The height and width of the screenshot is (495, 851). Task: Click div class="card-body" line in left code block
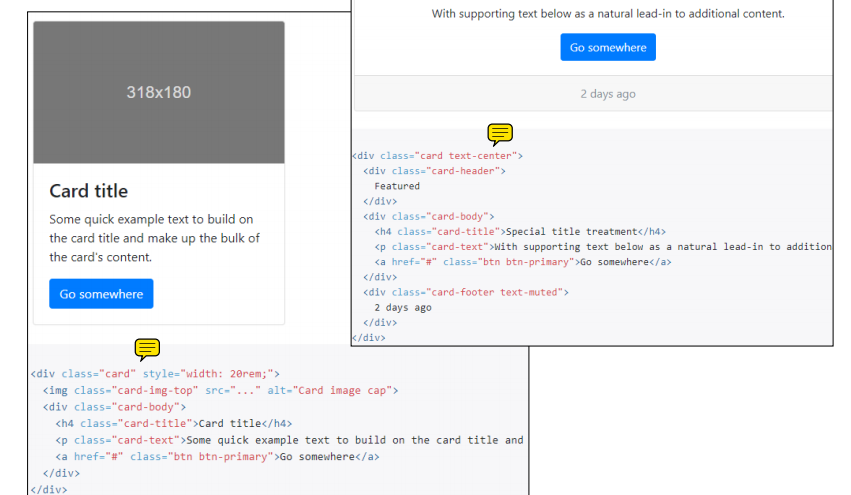point(115,407)
